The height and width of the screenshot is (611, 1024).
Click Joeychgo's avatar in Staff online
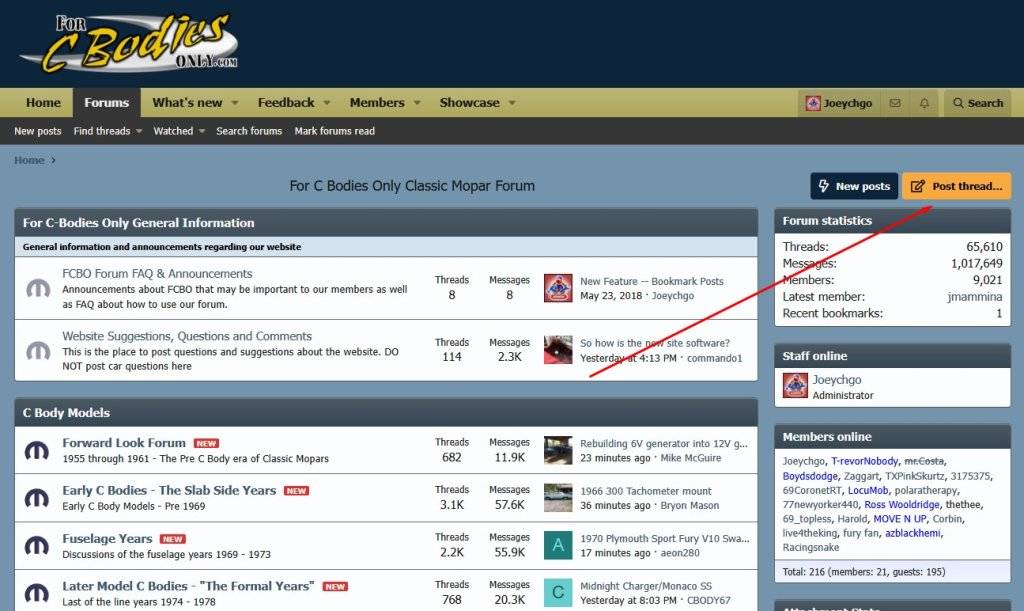pos(795,386)
